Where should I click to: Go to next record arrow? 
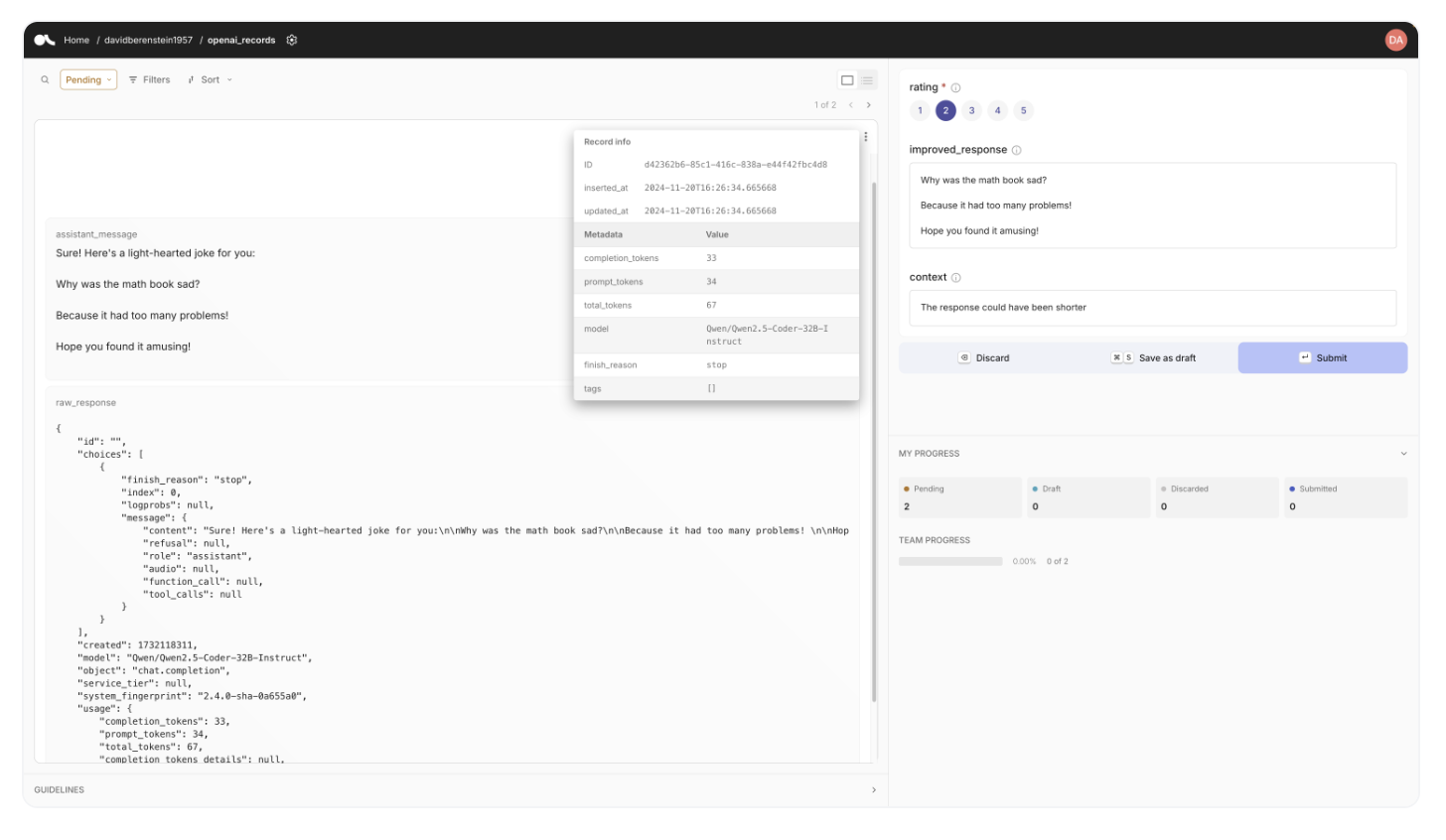coord(869,105)
